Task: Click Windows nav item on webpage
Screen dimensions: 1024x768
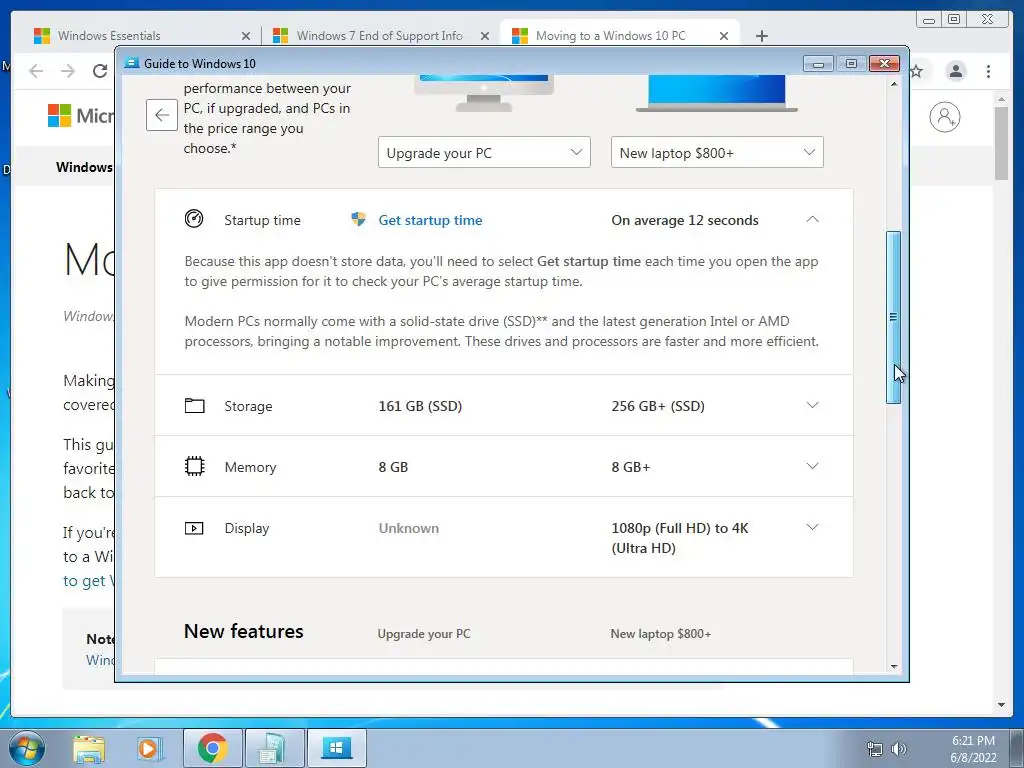Action: (x=84, y=167)
